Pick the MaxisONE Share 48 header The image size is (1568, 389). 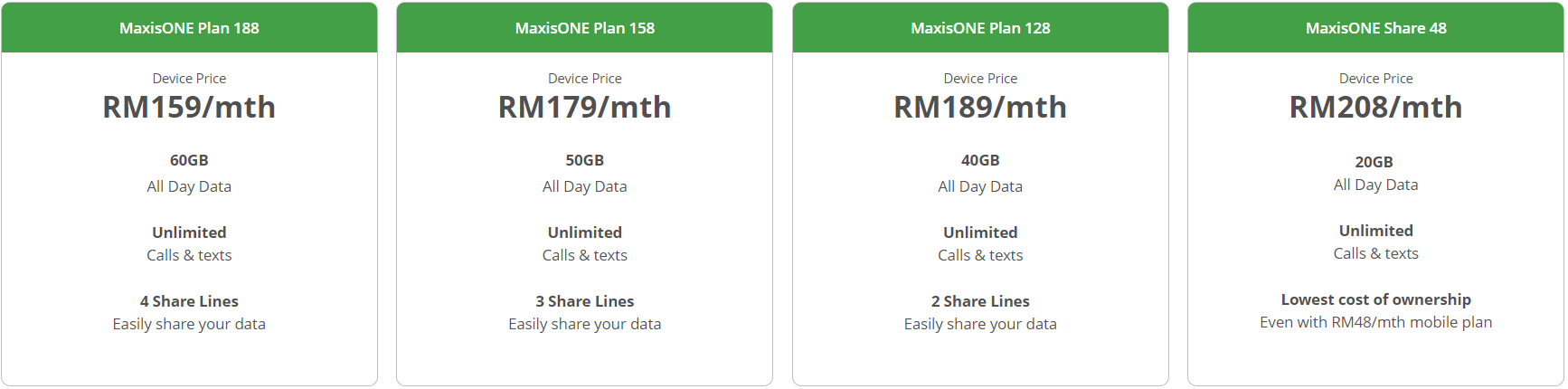coord(1375,28)
